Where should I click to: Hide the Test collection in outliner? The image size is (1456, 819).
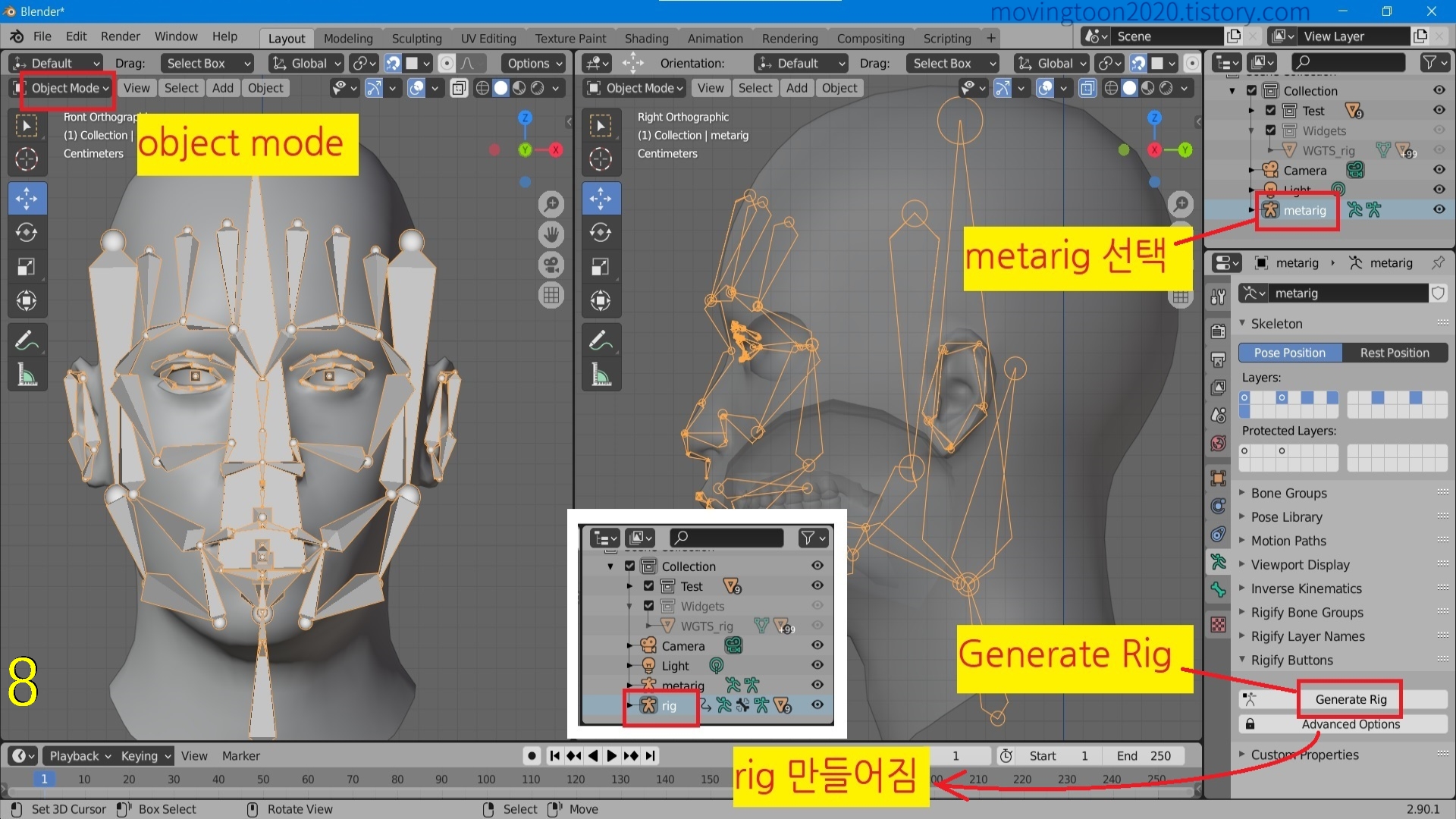pyautogui.click(x=1439, y=110)
